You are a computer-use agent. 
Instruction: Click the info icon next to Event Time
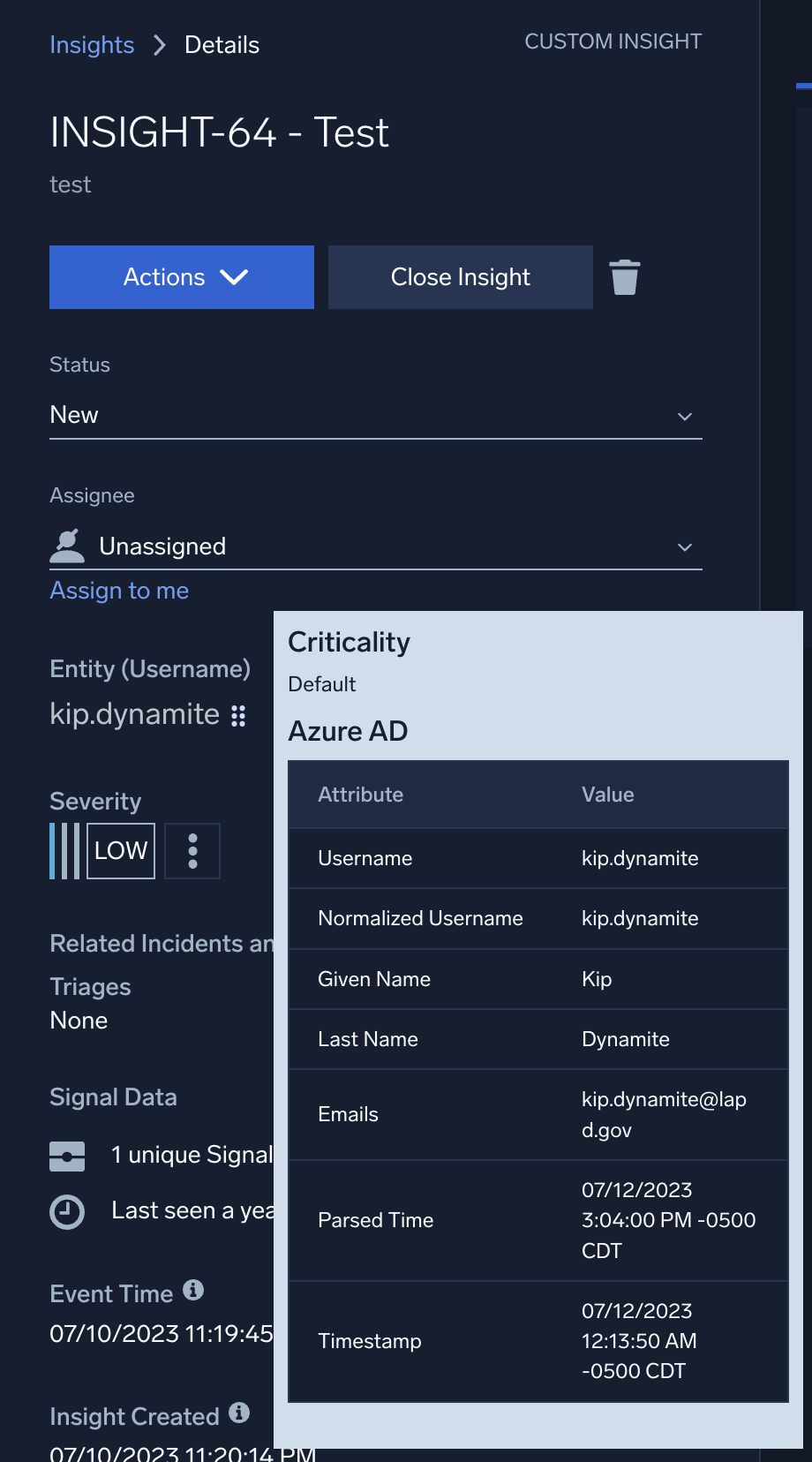[193, 1291]
